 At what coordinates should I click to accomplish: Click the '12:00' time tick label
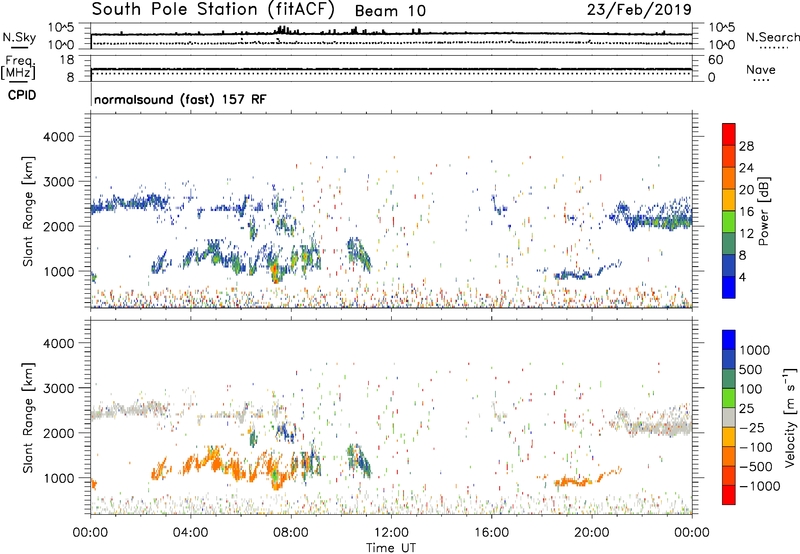(391, 533)
